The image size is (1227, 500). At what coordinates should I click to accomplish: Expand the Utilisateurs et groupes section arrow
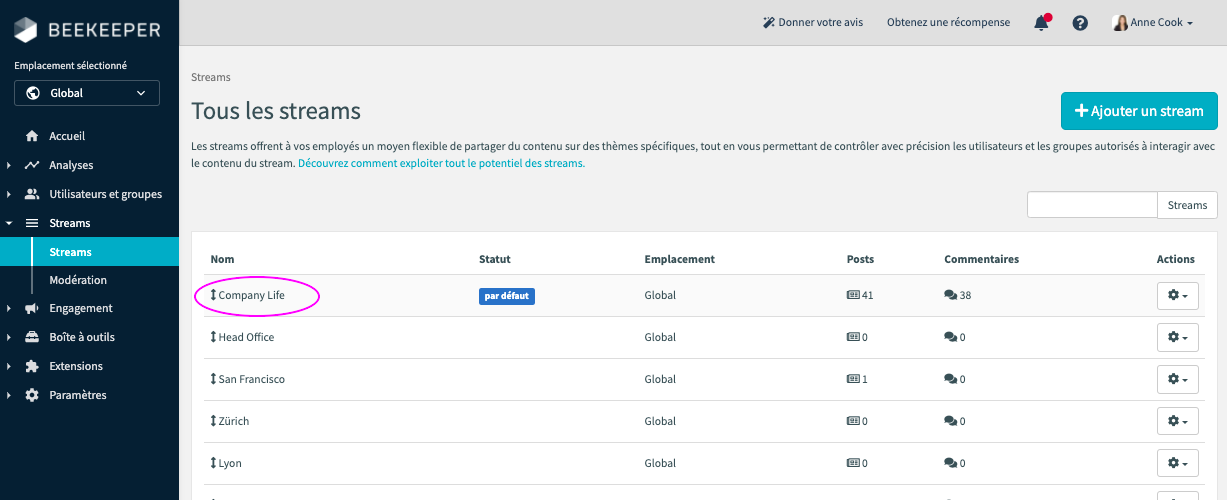(x=8, y=195)
